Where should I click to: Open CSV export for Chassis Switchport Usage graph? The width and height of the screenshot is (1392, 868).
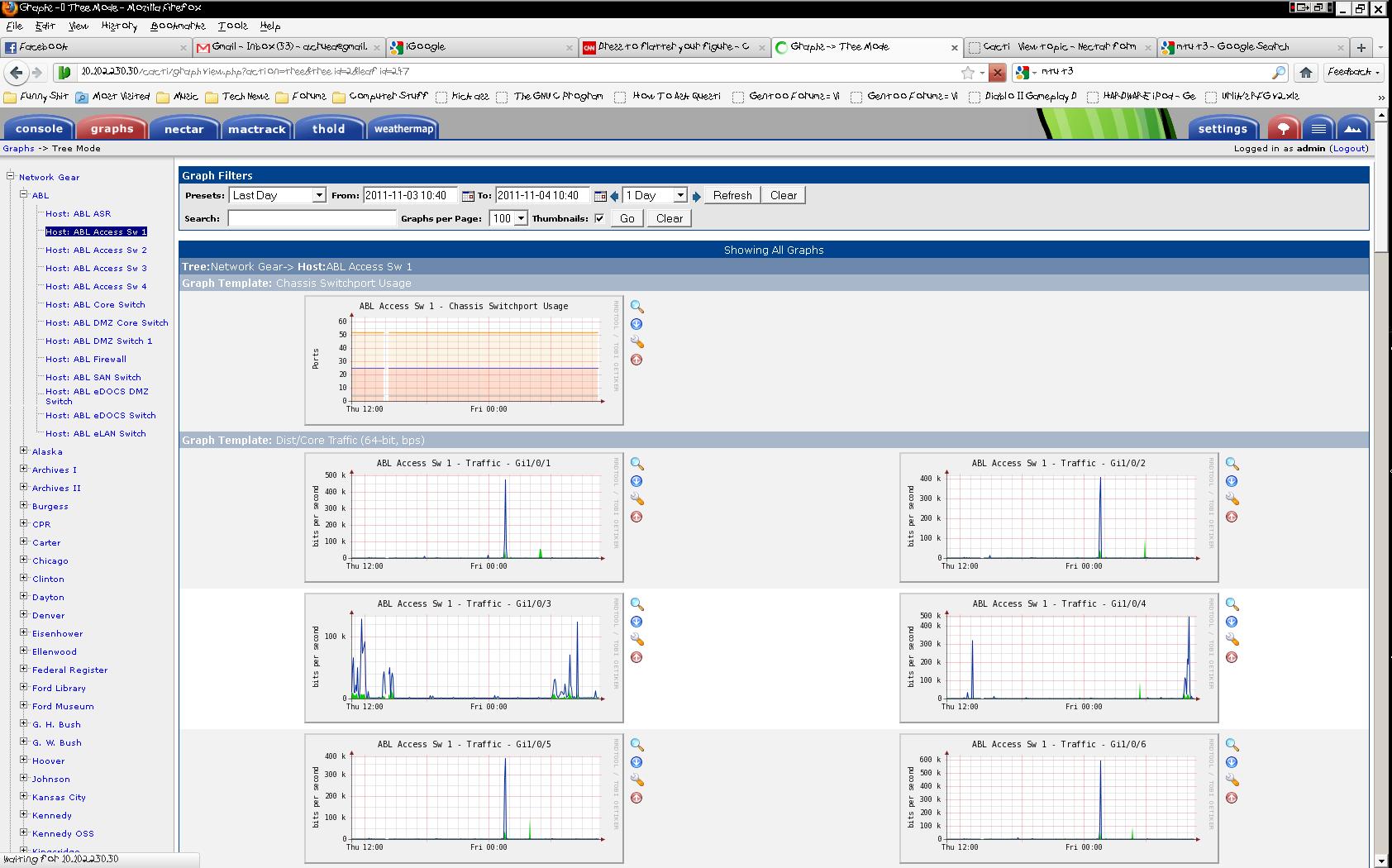click(x=636, y=324)
